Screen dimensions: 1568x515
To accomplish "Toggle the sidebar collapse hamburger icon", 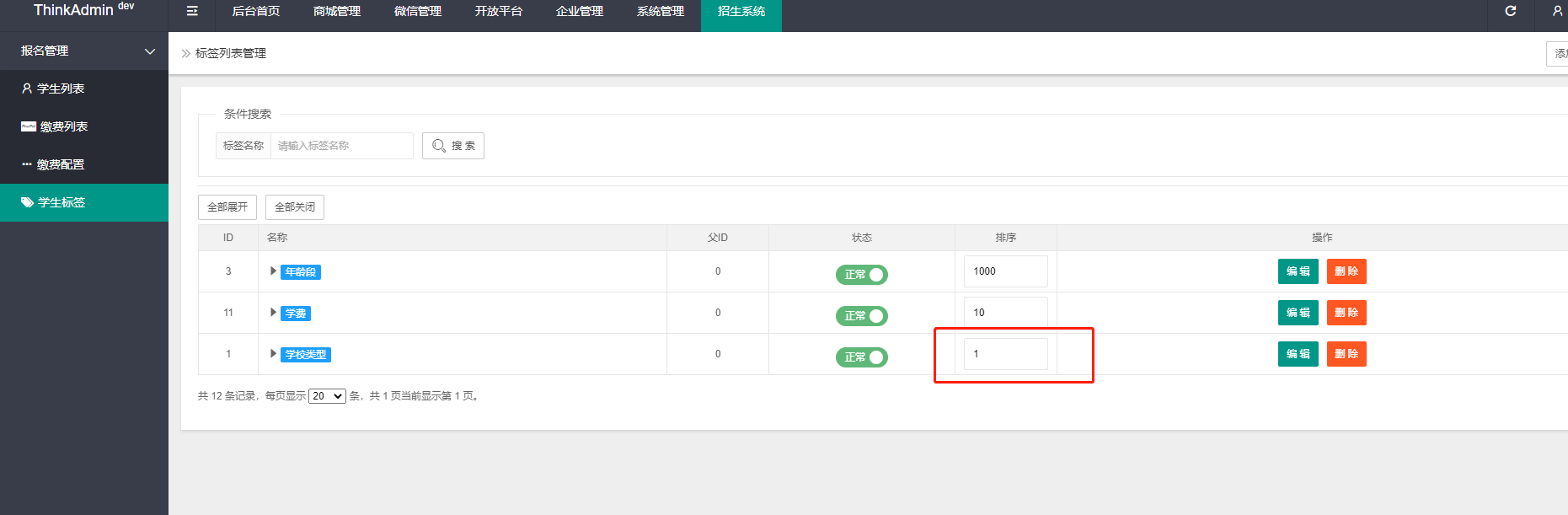I will coord(192,11).
